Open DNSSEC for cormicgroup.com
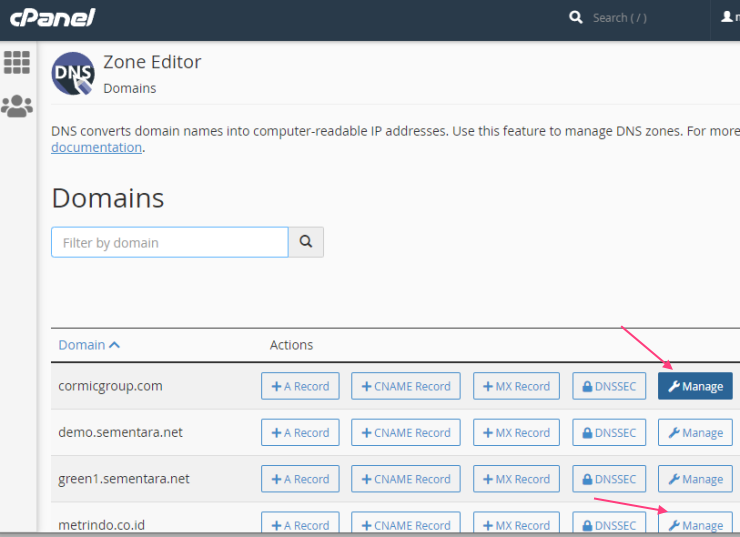Viewport: 740px width, 537px height. (x=609, y=386)
